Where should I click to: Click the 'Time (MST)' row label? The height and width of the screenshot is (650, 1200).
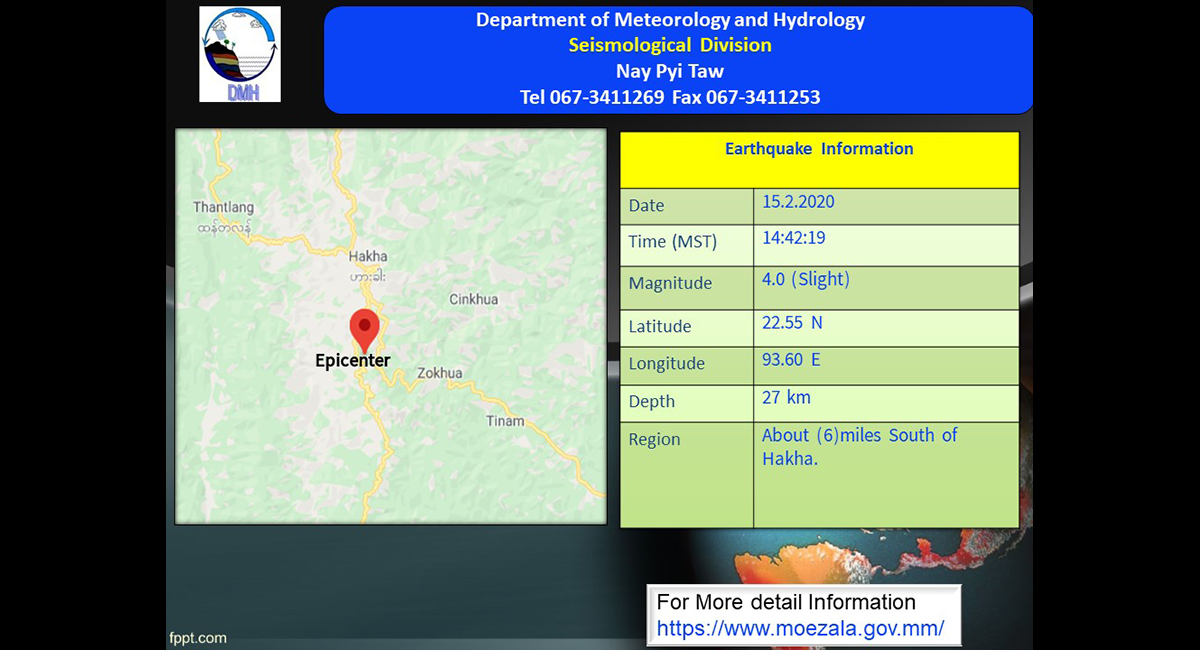[673, 242]
